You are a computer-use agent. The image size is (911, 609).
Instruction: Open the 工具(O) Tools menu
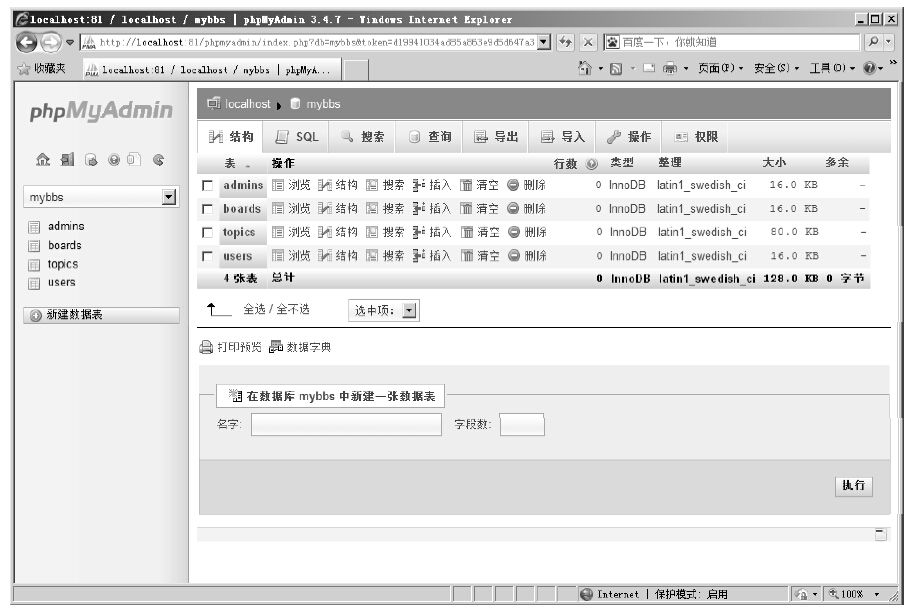(x=832, y=69)
